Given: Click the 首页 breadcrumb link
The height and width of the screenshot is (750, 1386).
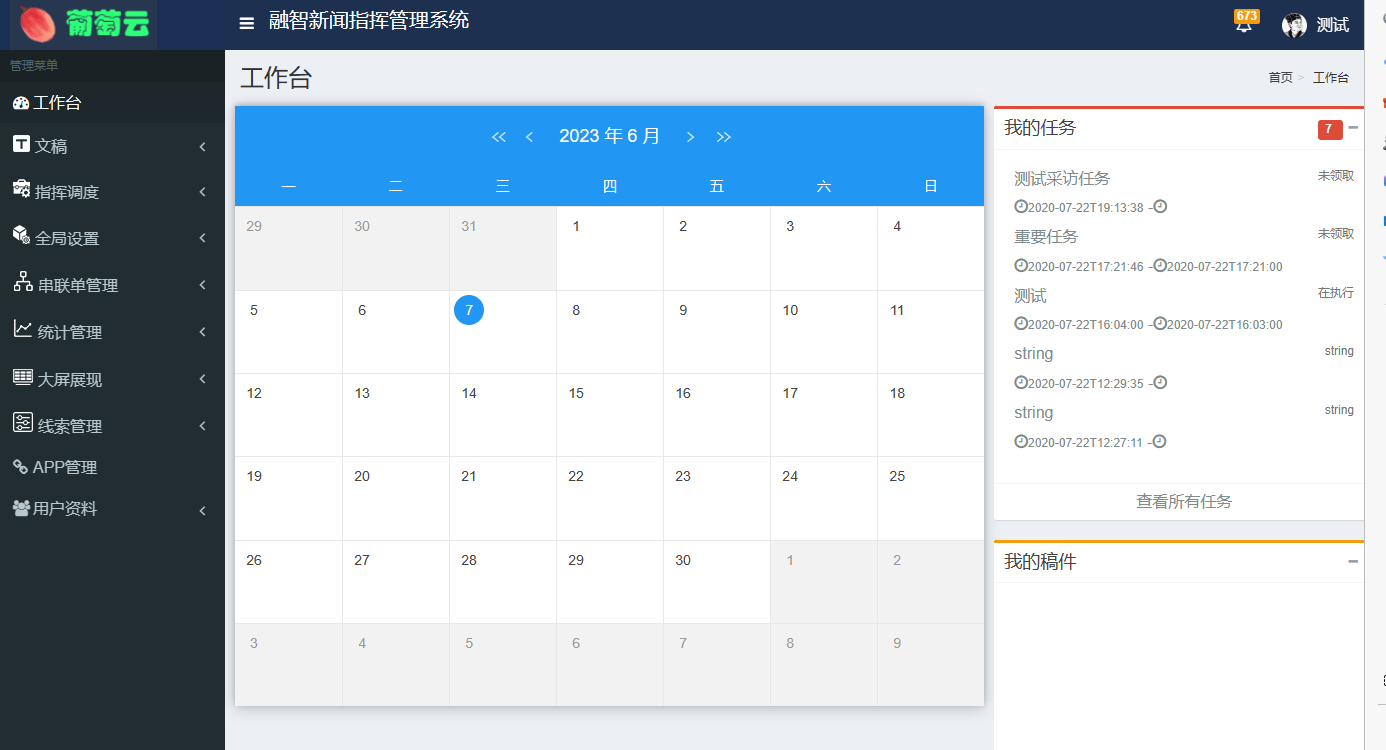Looking at the screenshot, I should [1280, 78].
